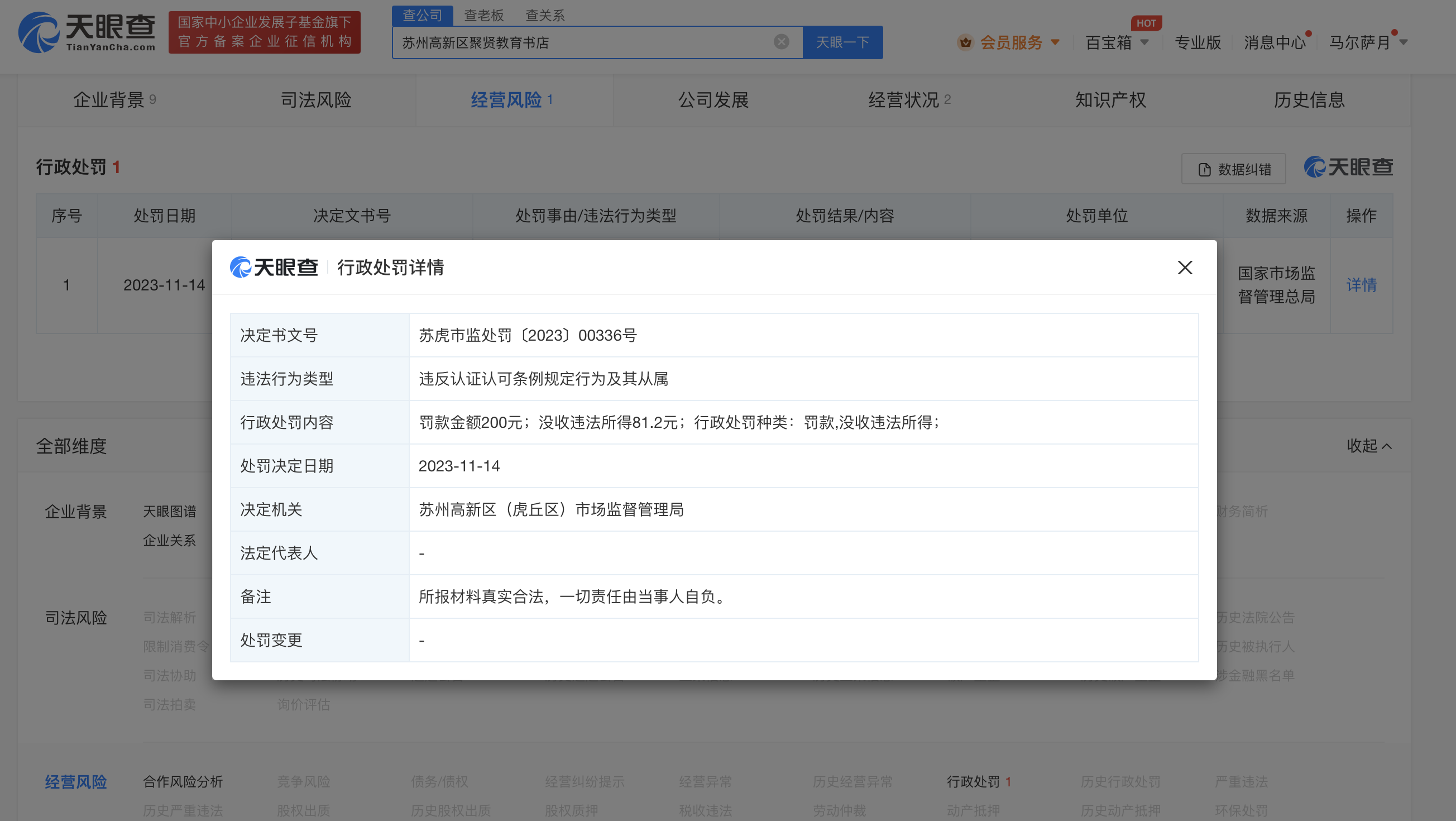
Task: Click the 经营风险 dimension heading at bottom
Action: click(76, 782)
